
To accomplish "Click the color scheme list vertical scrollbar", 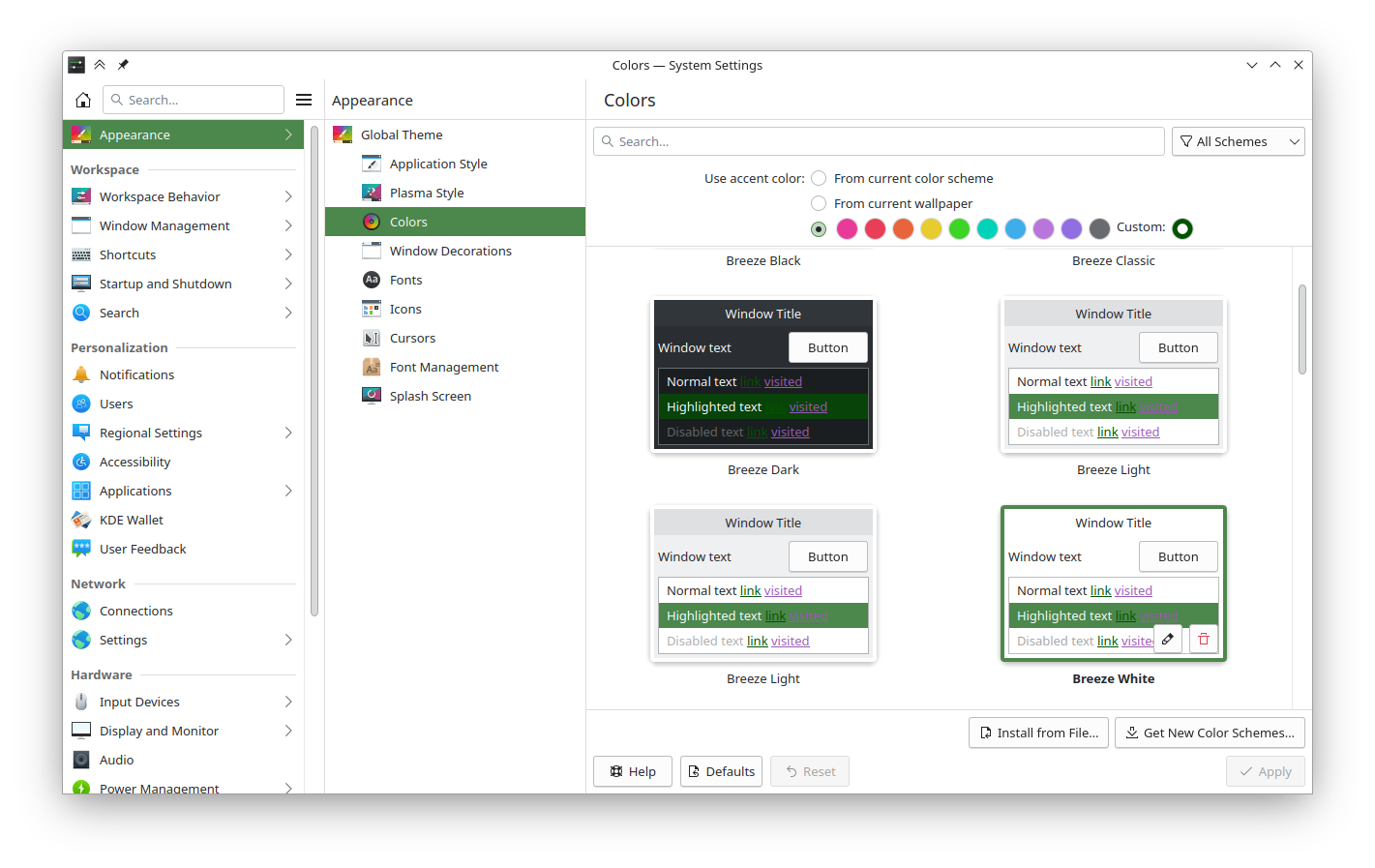I will (1302, 329).
